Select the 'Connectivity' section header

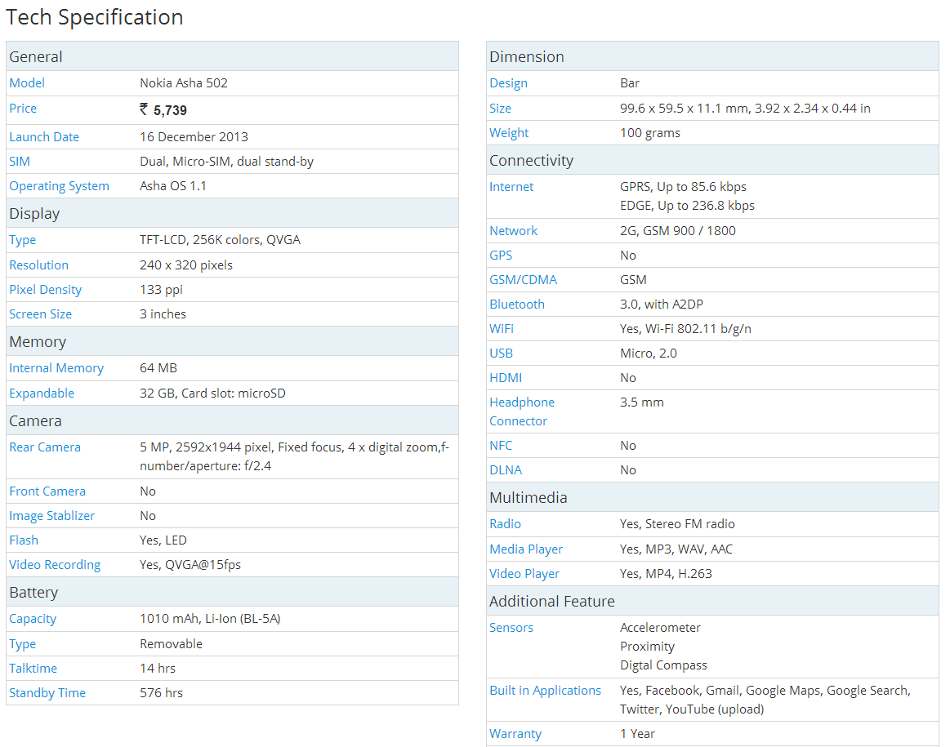(531, 161)
